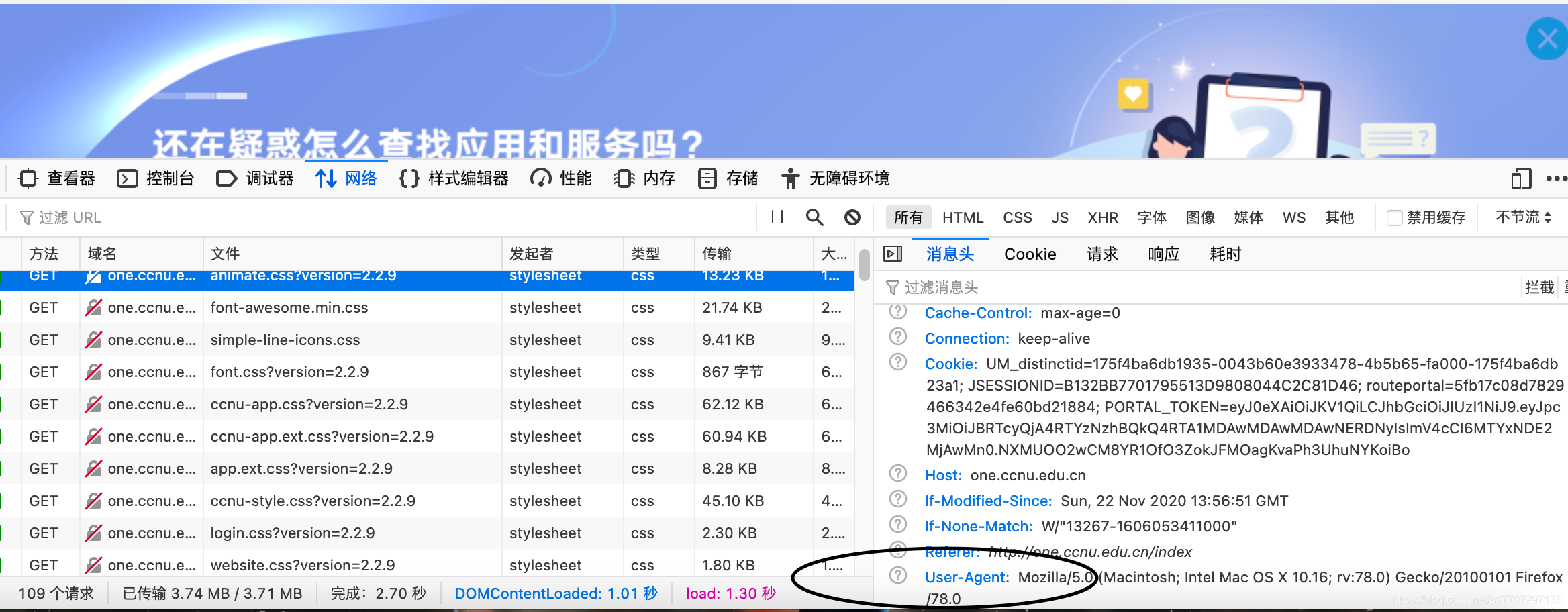Screen dimensions: 1568x612
Task: Select the ccnu-app.css?version=2.2.9 request
Action: point(427,405)
